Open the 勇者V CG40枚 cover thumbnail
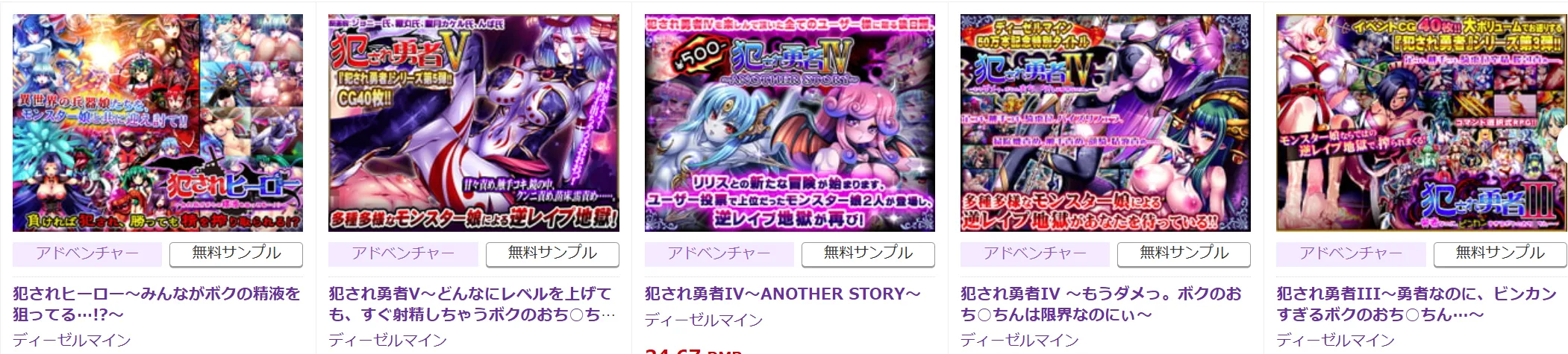 coord(474,123)
